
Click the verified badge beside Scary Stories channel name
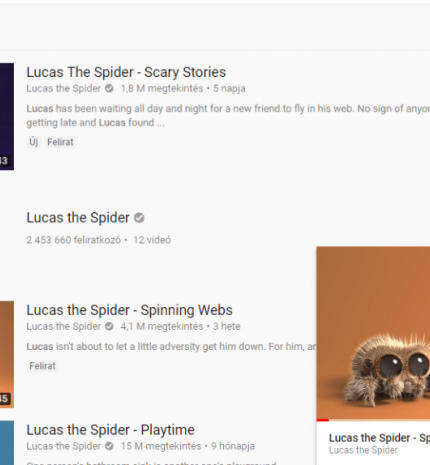coord(109,88)
